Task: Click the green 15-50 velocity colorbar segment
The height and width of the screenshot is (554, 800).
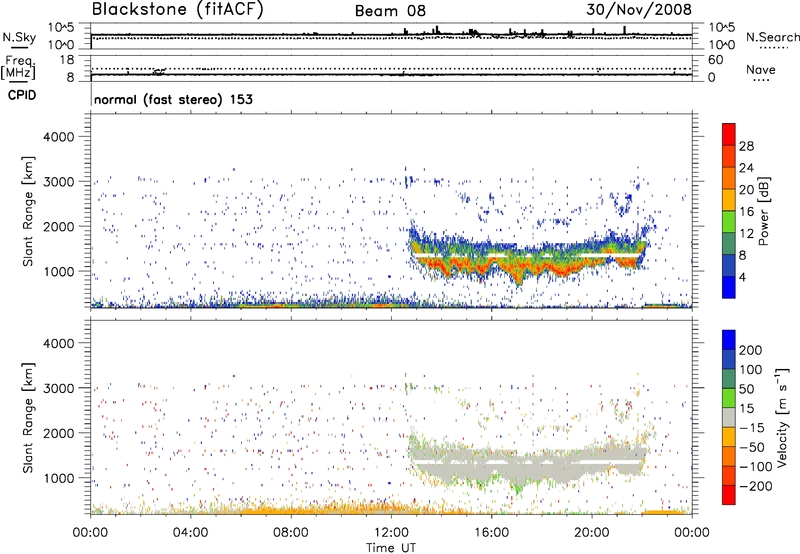Action: click(x=729, y=398)
